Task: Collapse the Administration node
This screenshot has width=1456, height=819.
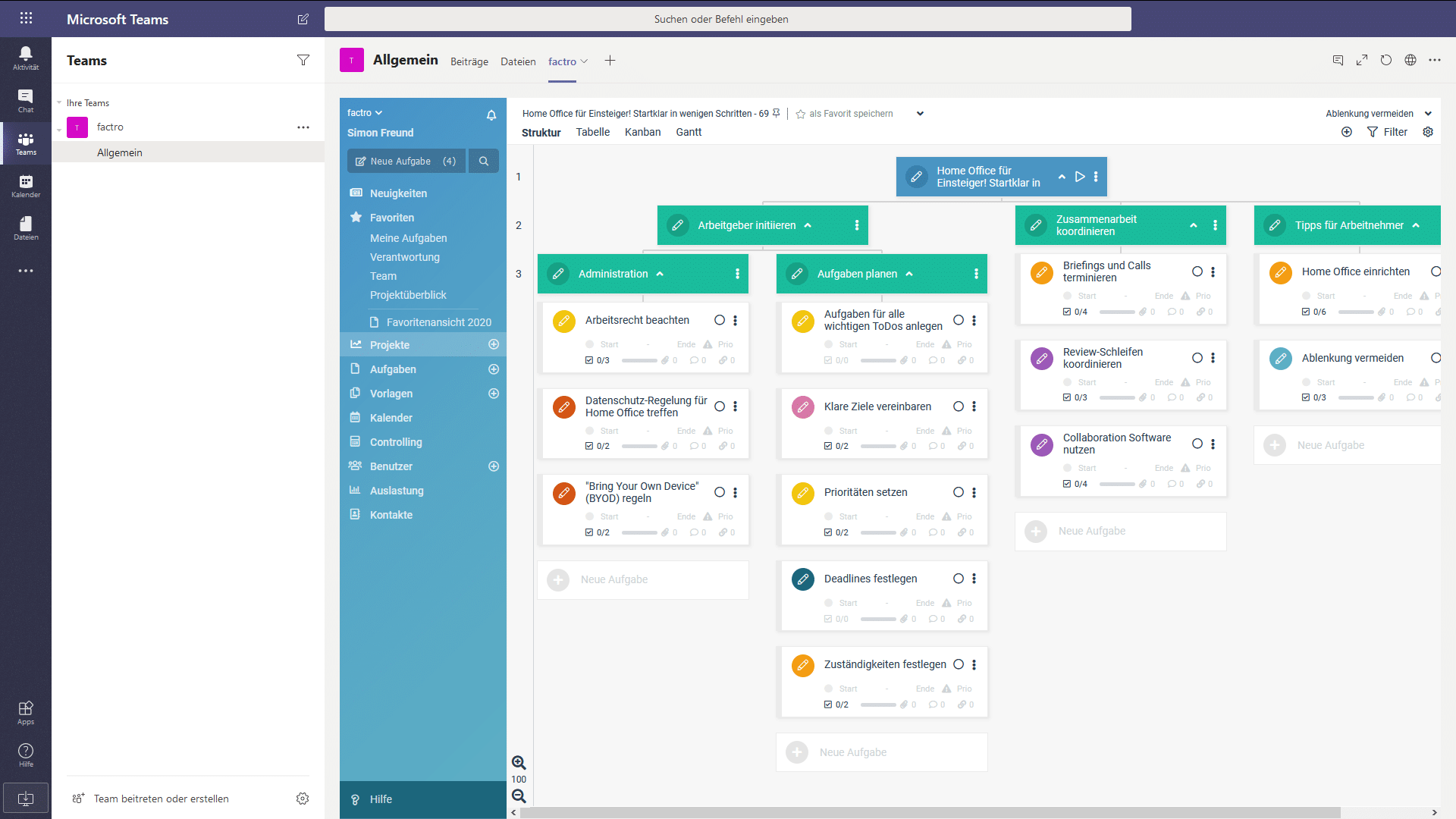Action: coord(660,274)
